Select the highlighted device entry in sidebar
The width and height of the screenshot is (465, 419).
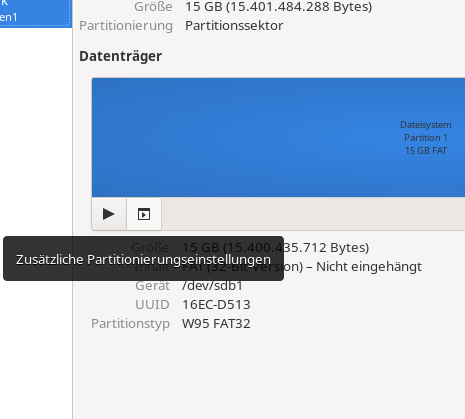[36, 14]
